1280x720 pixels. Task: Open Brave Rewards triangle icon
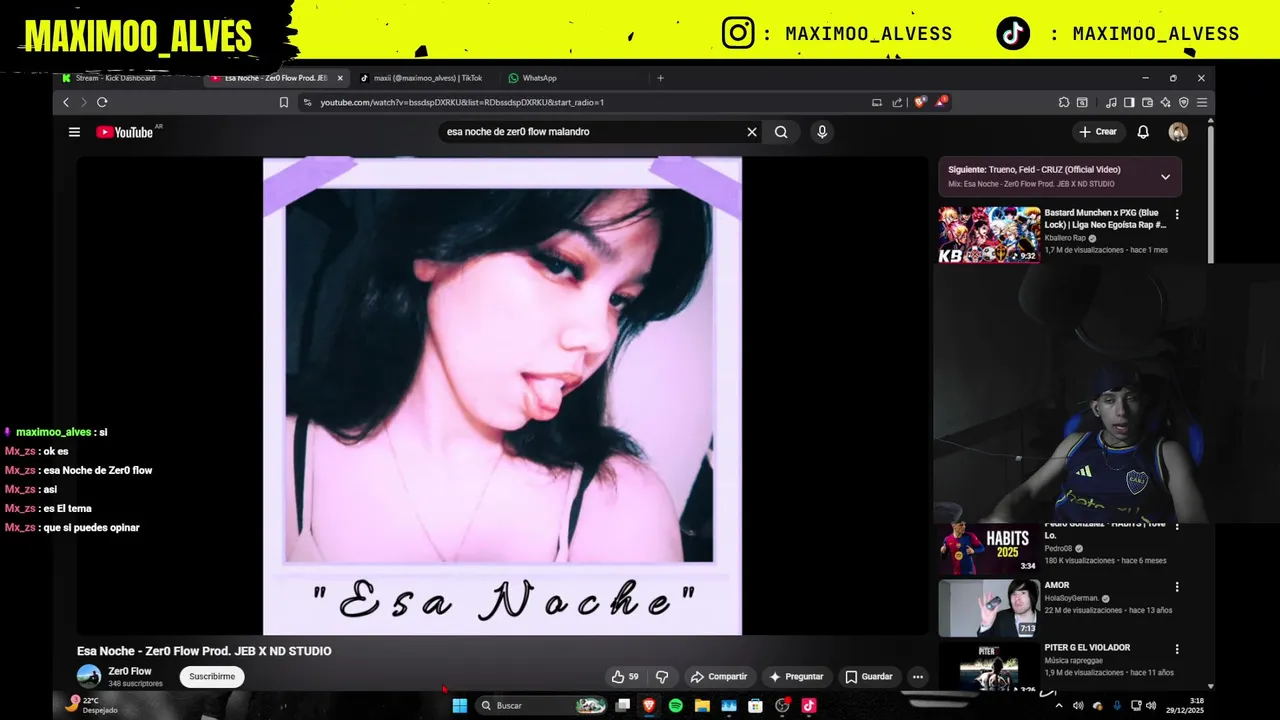(x=941, y=102)
